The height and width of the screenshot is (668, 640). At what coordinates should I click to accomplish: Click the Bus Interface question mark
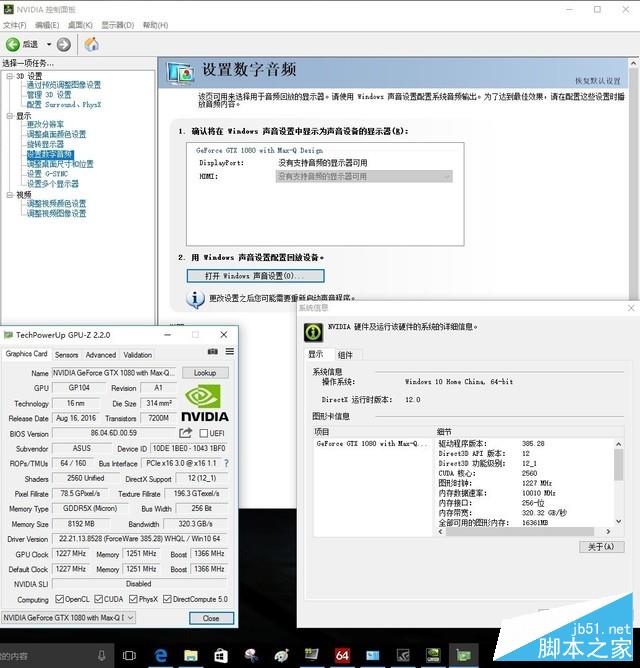(x=226, y=463)
